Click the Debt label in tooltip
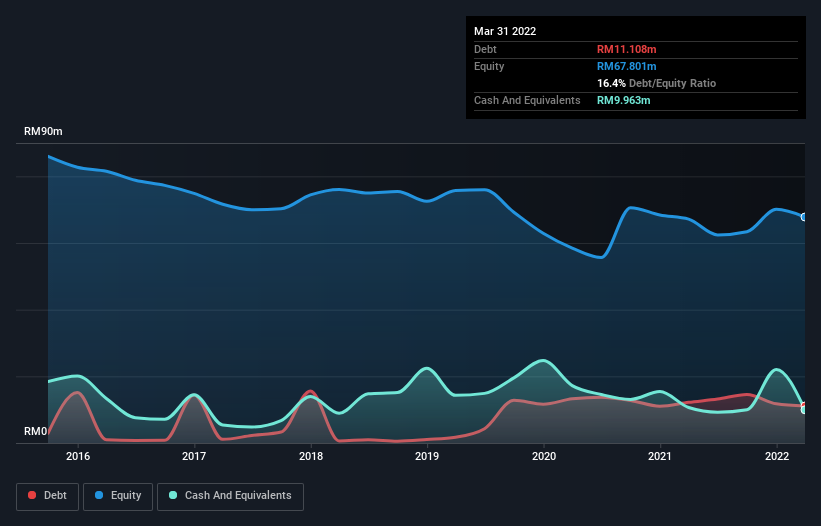 (x=485, y=49)
